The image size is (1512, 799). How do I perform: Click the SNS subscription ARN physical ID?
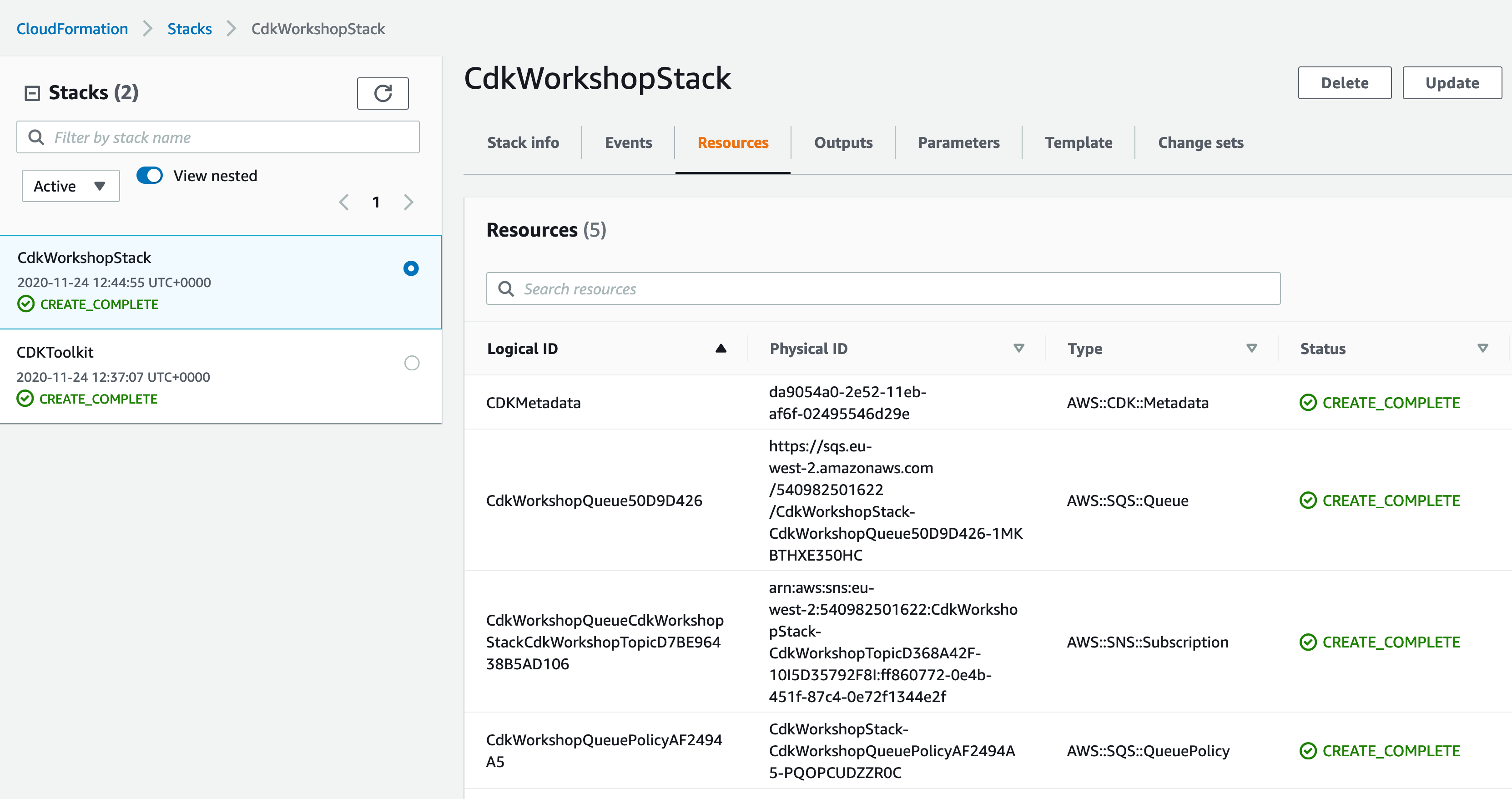(x=893, y=642)
